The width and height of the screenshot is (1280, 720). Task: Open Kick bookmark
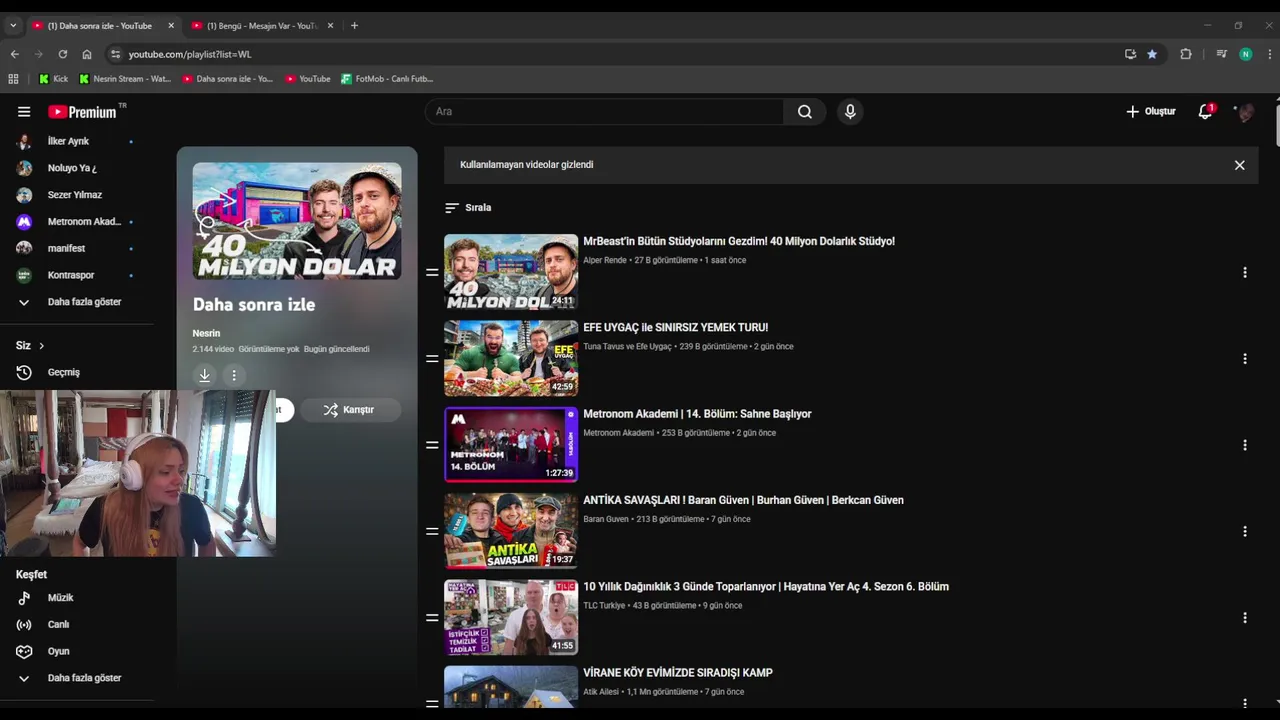(54, 79)
